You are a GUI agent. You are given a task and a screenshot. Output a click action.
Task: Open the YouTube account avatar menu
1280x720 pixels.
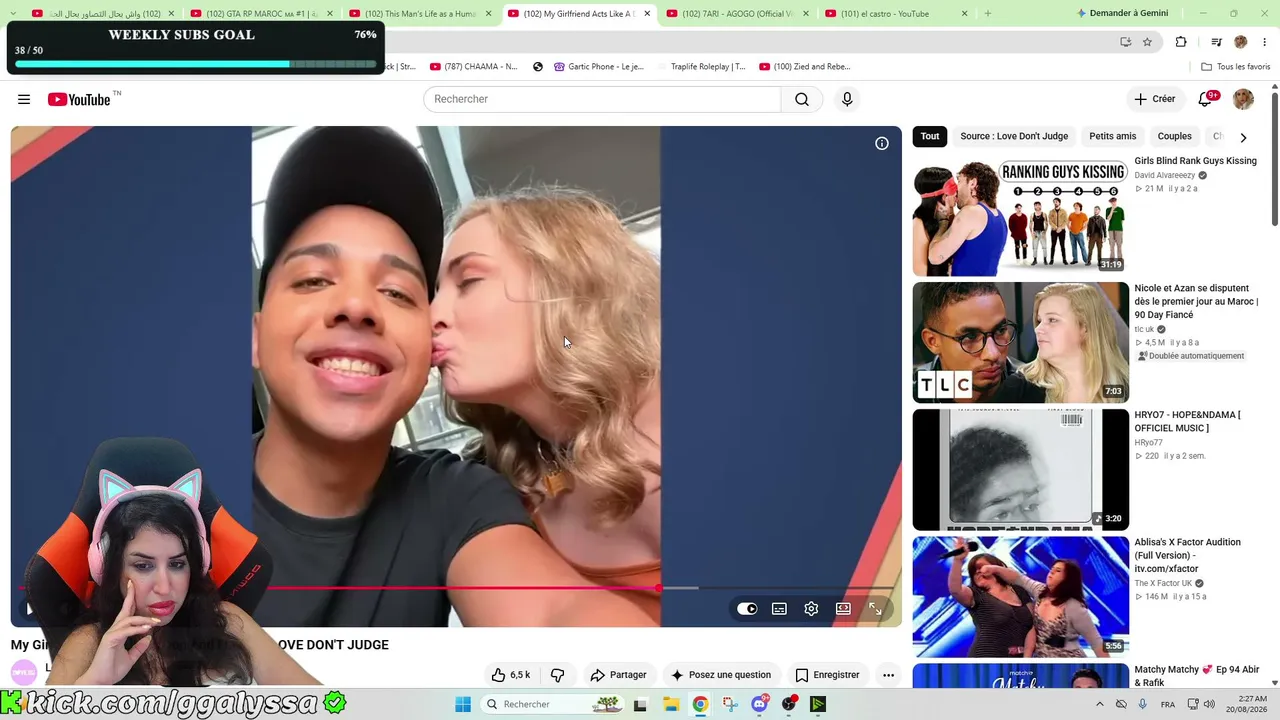click(x=1243, y=99)
